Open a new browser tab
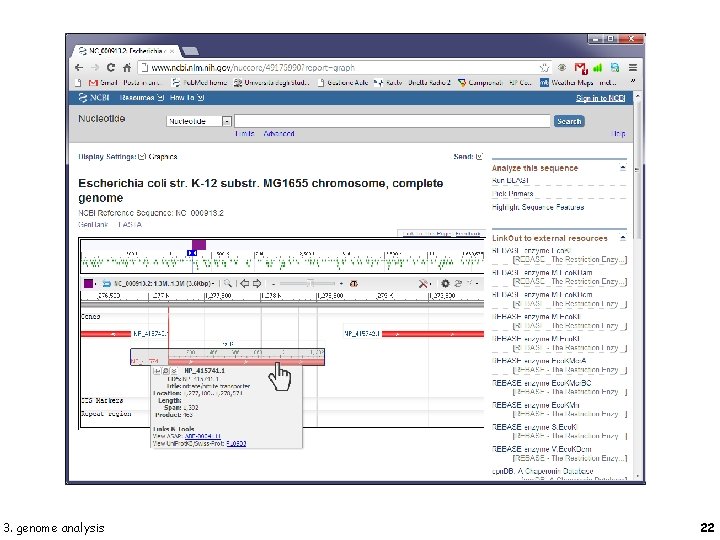The height and width of the screenshot is (540, 720). (x=190, y=51)
